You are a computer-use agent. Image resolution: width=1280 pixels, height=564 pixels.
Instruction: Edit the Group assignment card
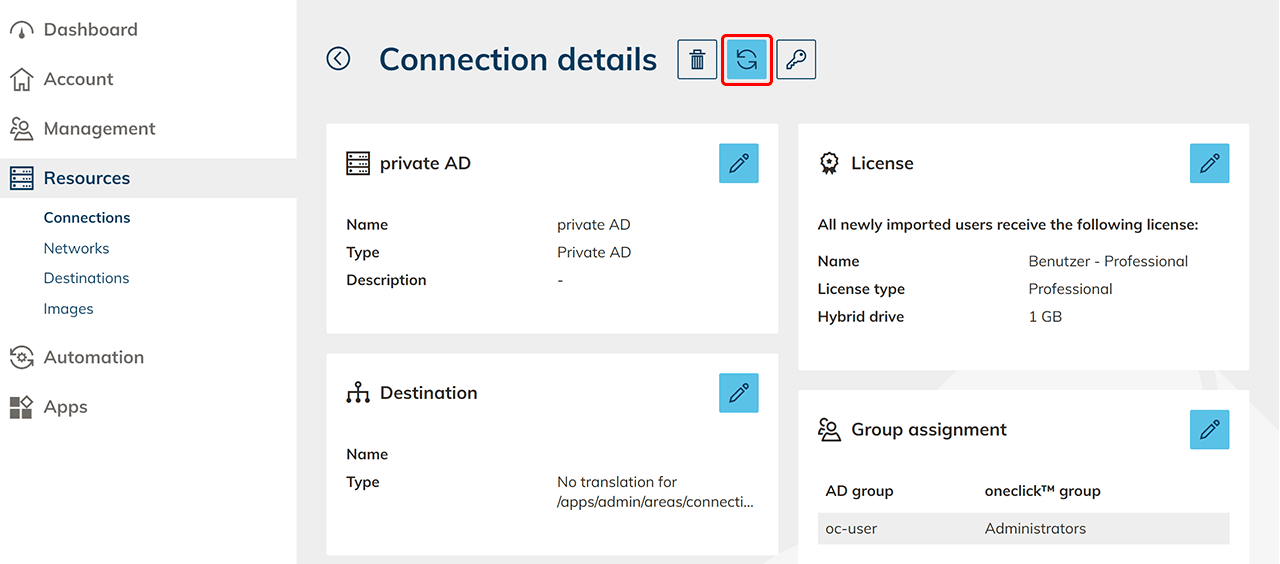[1209, 430]
